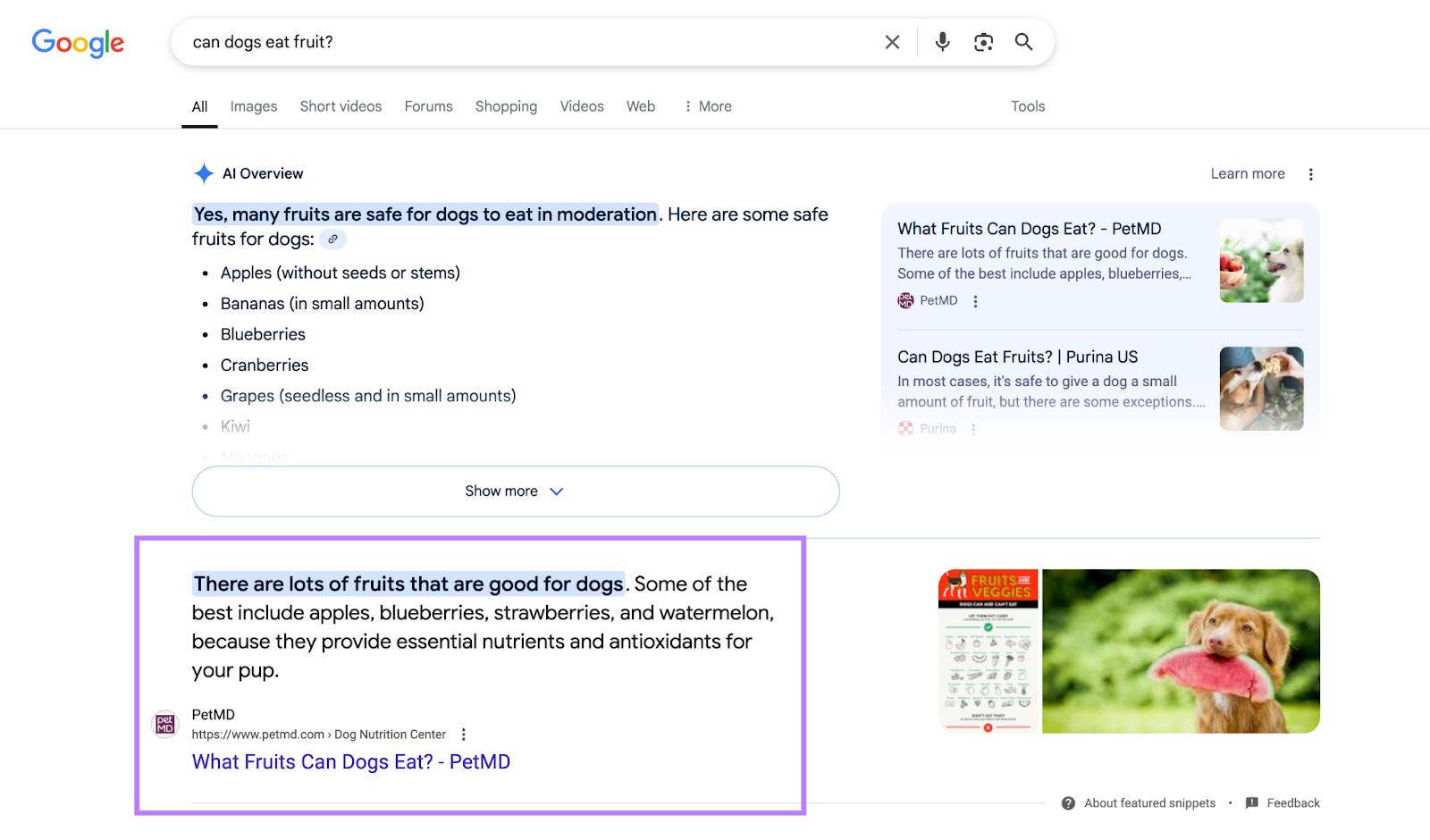The width and height of the screenshot is (1430, 840).
Task: Copy the AI Overview link icon
Action: (x=332, y=239)
